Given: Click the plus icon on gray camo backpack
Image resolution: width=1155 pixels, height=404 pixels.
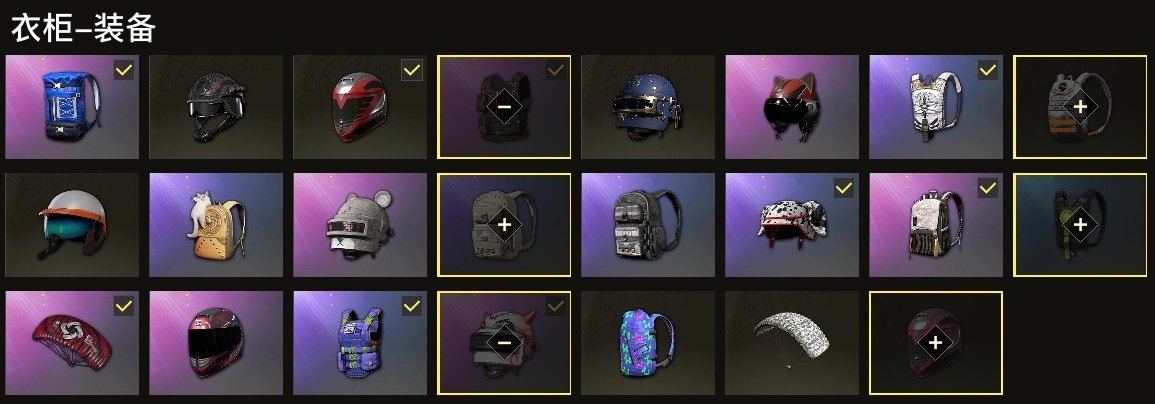Looking at the screenshot, I should [x=504, y=225].
